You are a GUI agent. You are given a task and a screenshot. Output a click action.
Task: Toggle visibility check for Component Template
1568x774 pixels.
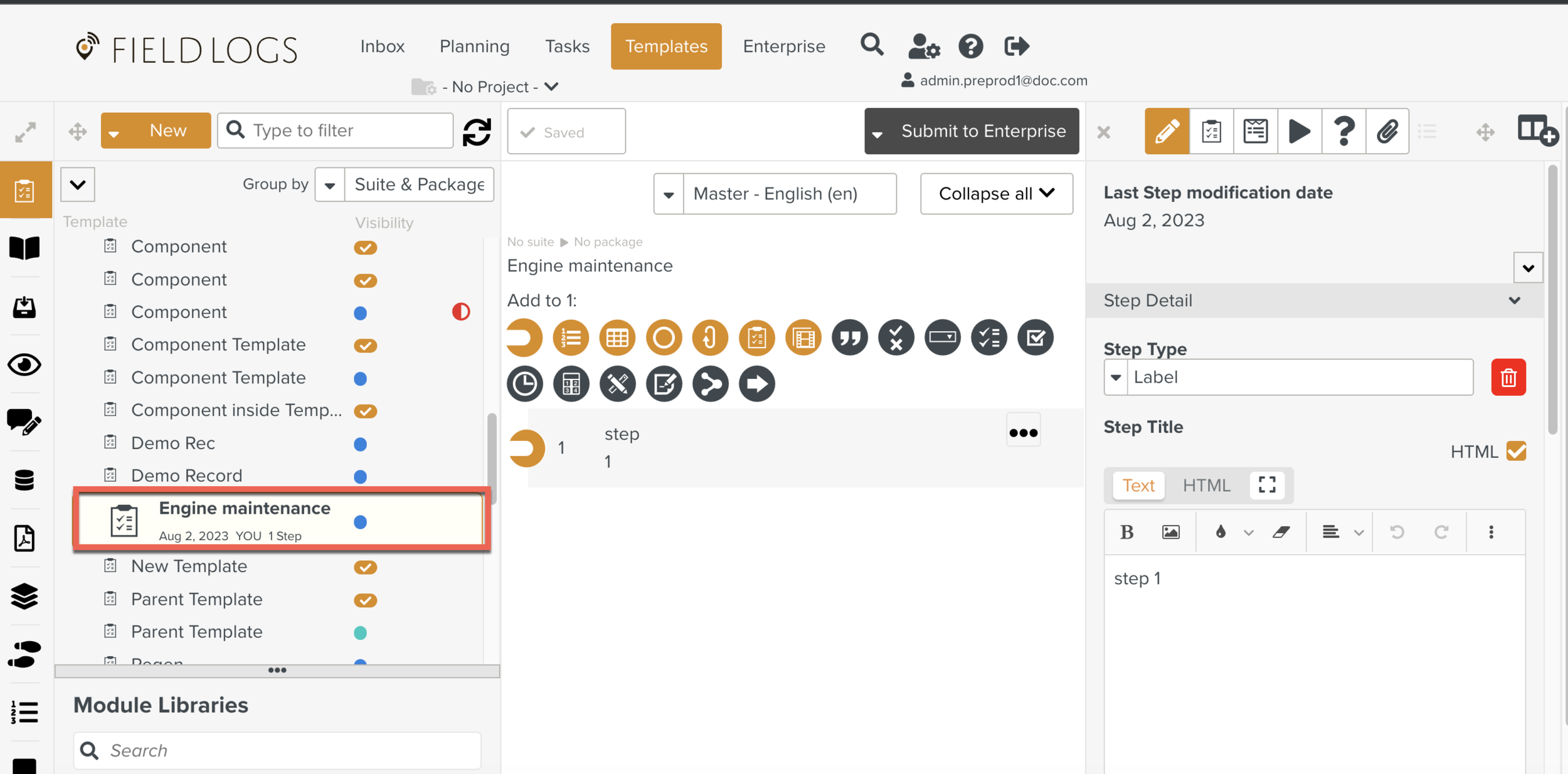point(365,346)
